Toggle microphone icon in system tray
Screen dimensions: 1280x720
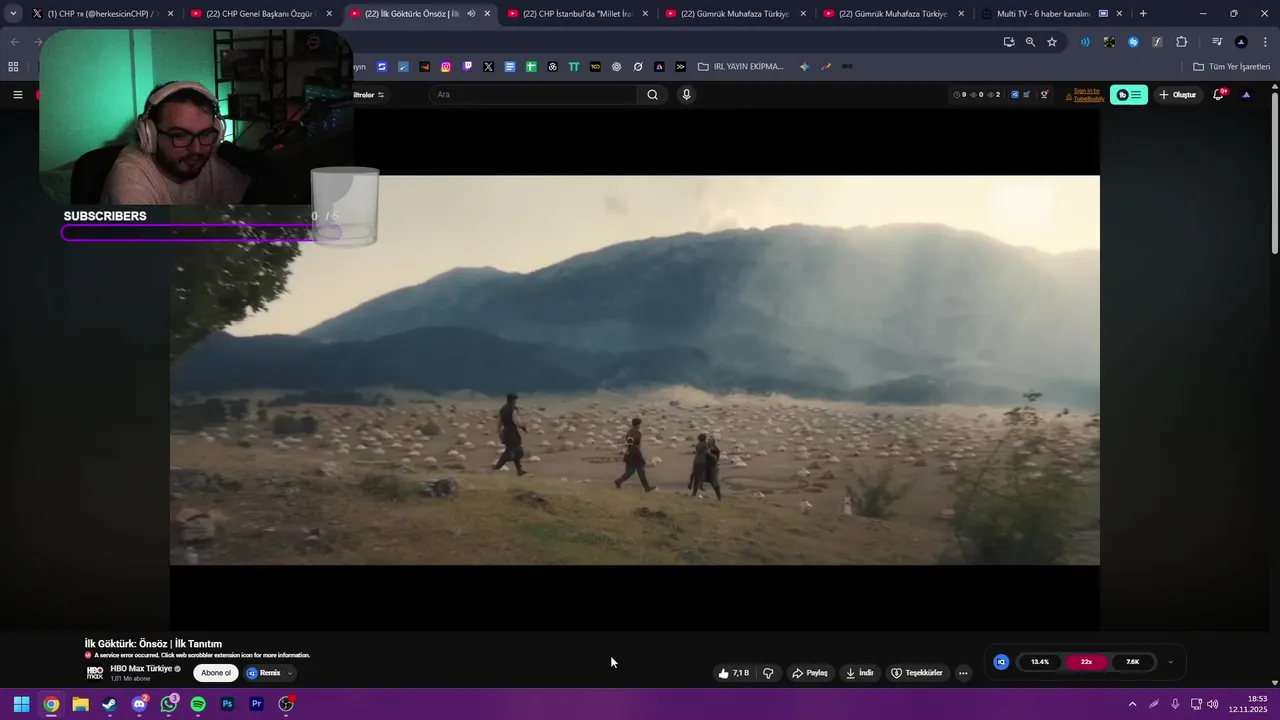coord(1175,704)
